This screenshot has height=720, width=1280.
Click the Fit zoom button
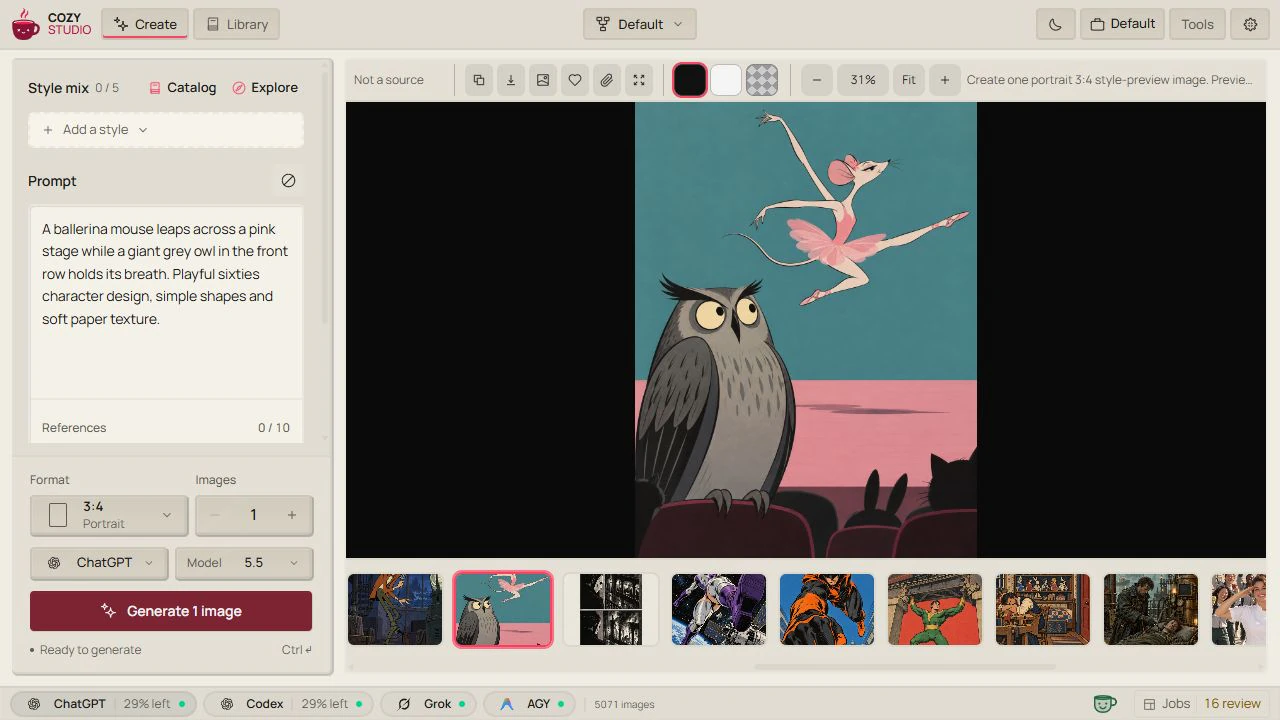coord(909,80)
